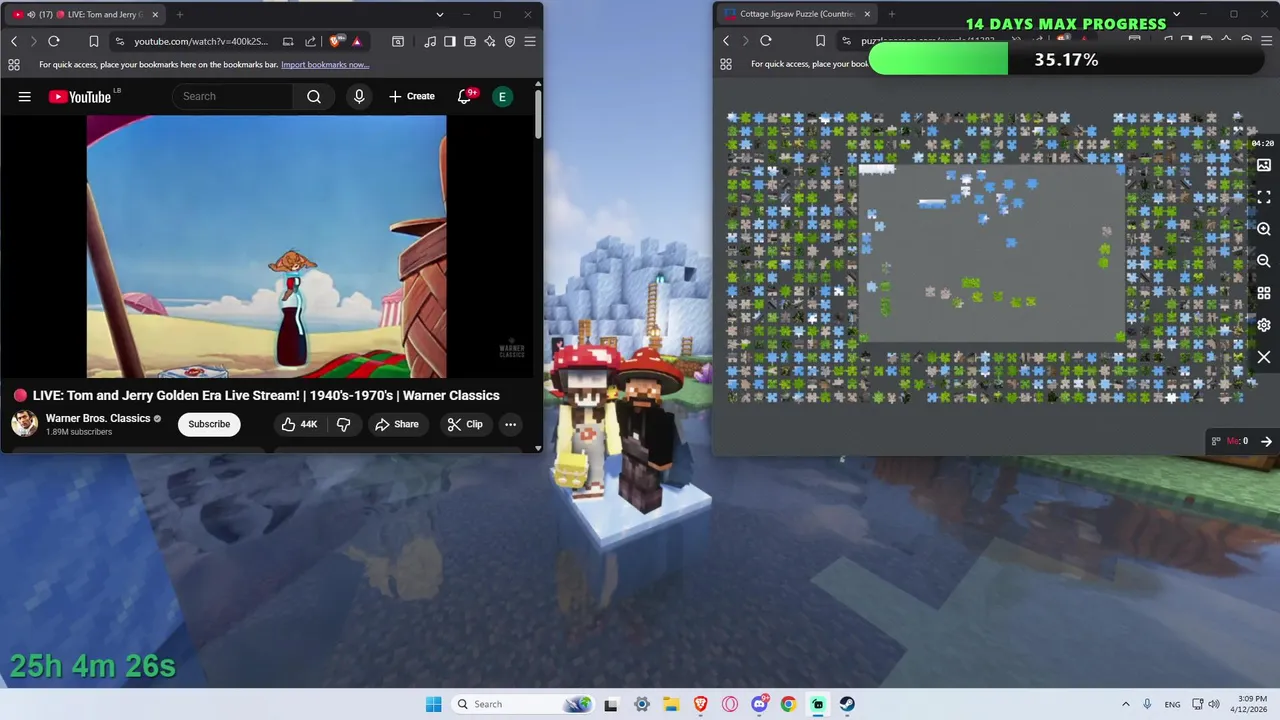Go back in the puzzle browser window
Screen dimensions: 1280x720
(x=726, y=41)
